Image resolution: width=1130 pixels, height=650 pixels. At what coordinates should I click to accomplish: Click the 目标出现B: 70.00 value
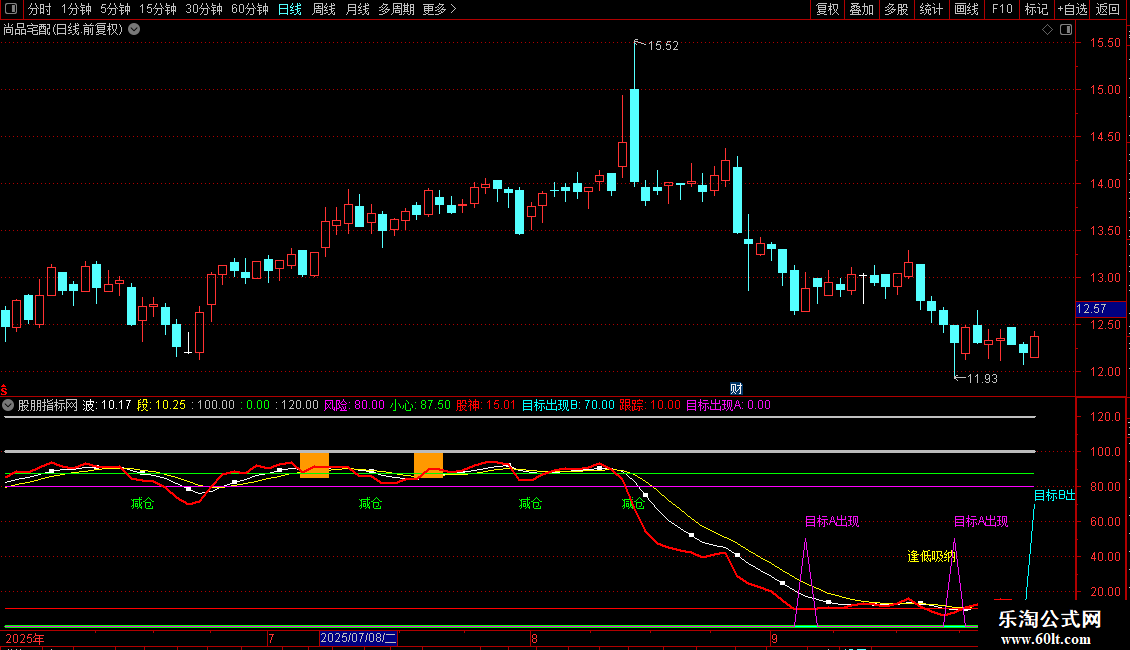tap(568, 405)
